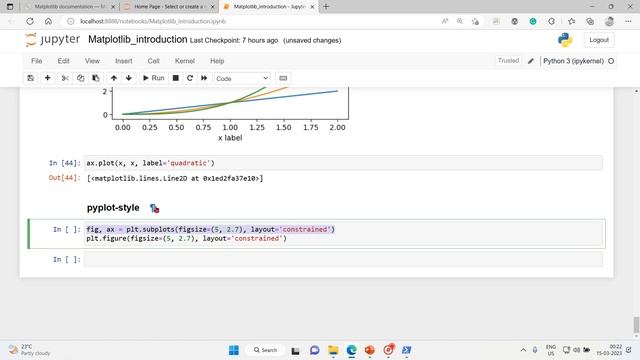640x360 pixels.
Task: Log out with the Logout button
Action: click(599, 40)
